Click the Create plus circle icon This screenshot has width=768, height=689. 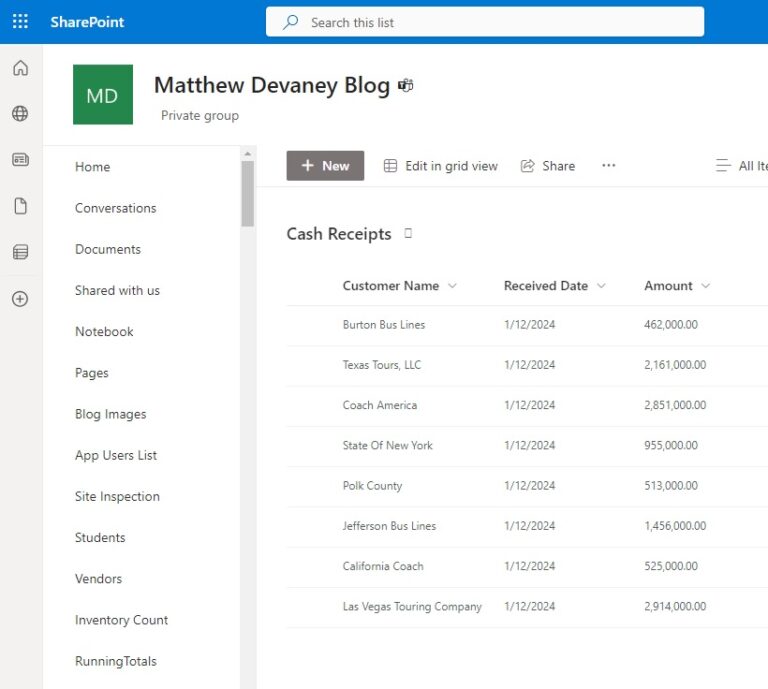(x=20, y=298)
